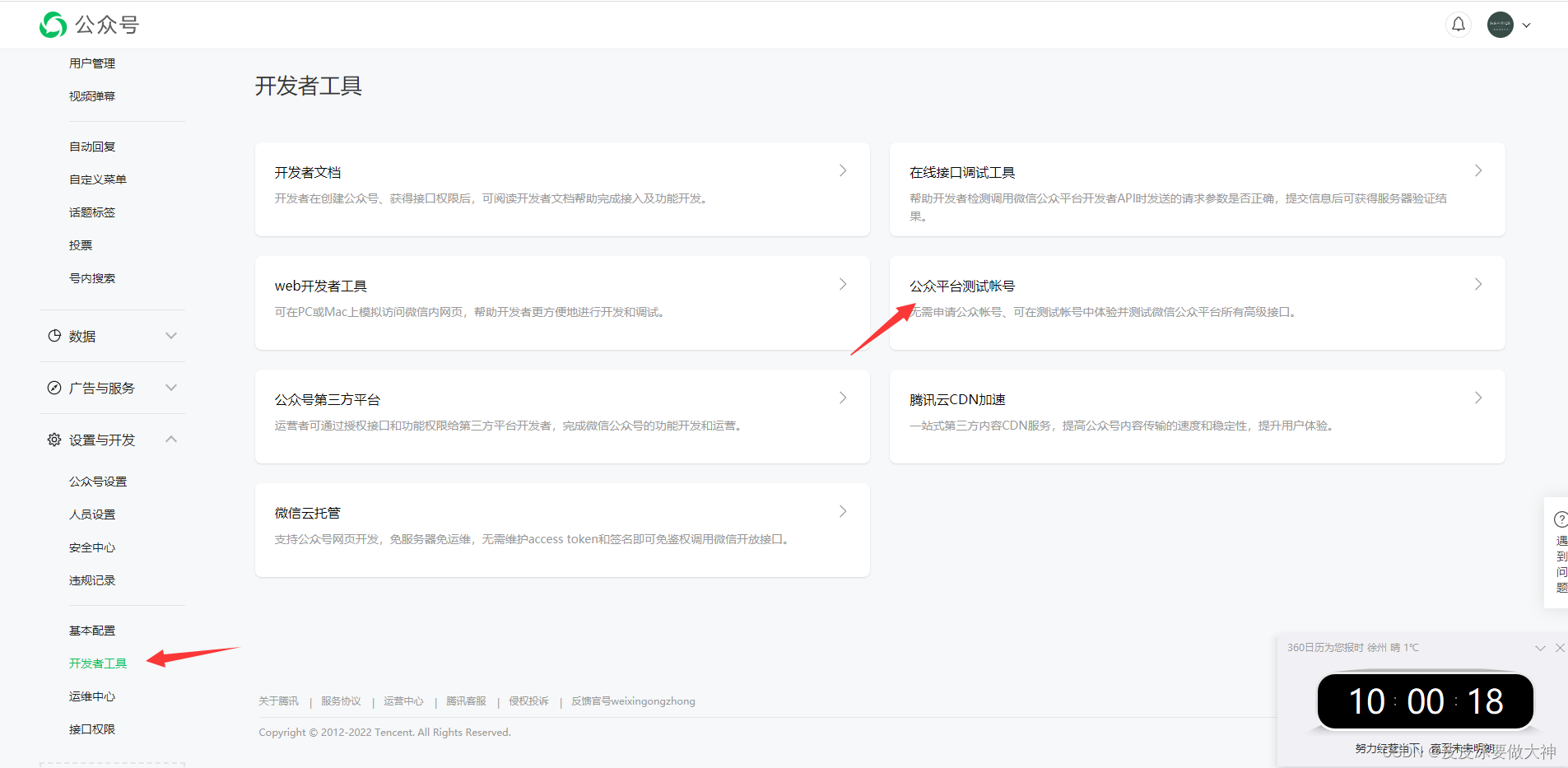
Task: Expand the 广告与服务 section chevron
Action: point(171,388)
